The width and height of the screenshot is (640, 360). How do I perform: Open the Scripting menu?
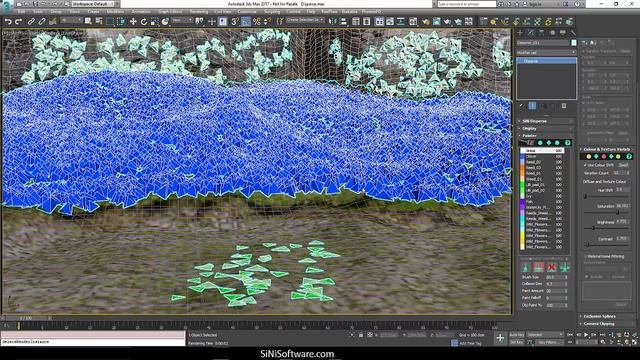tap(272, 12)
